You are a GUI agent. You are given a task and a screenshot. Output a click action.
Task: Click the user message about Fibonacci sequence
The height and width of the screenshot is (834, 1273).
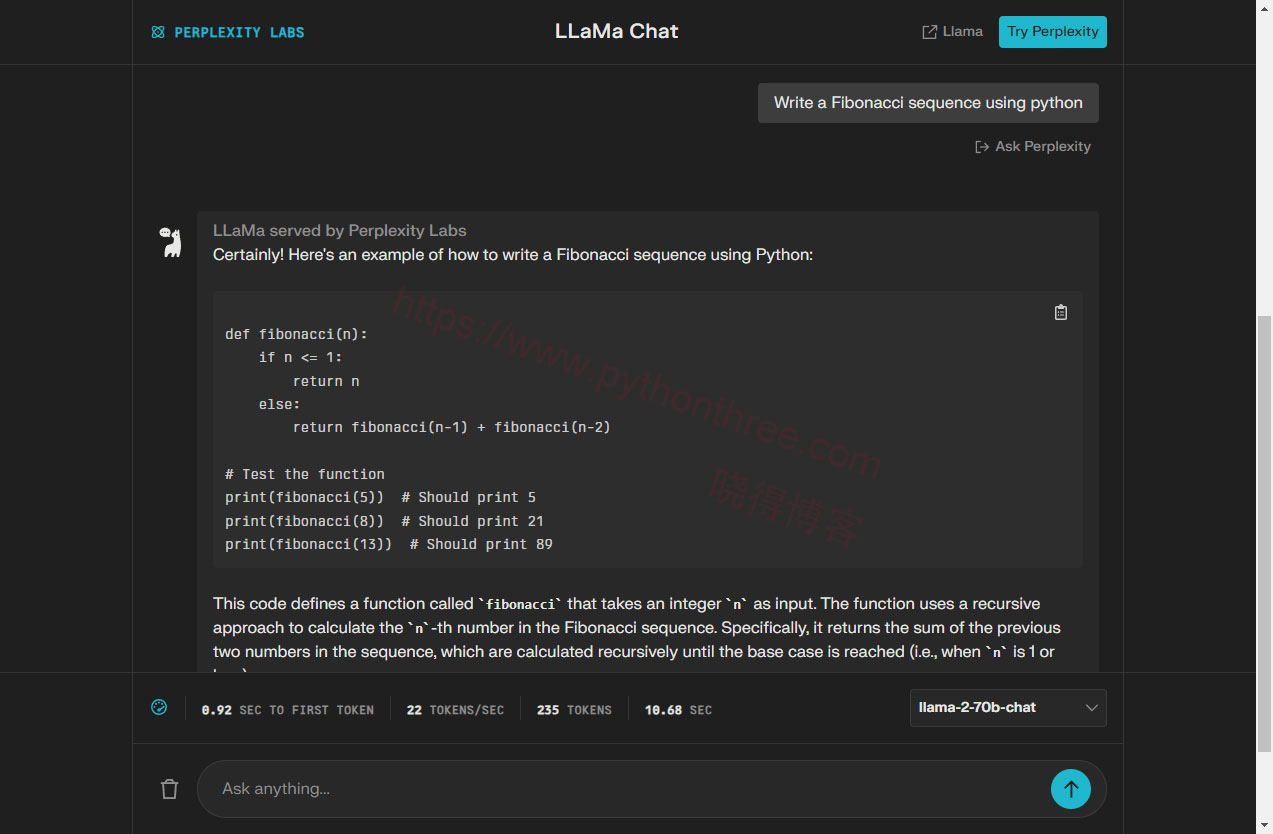[928, 103]
